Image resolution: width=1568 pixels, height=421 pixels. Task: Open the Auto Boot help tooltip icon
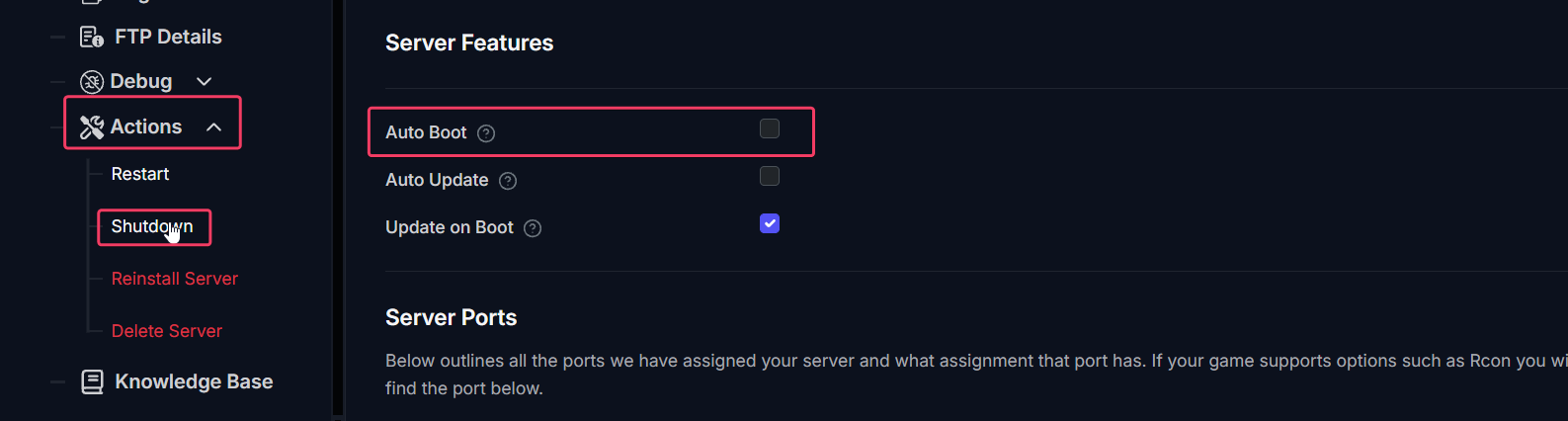[486, 133]
